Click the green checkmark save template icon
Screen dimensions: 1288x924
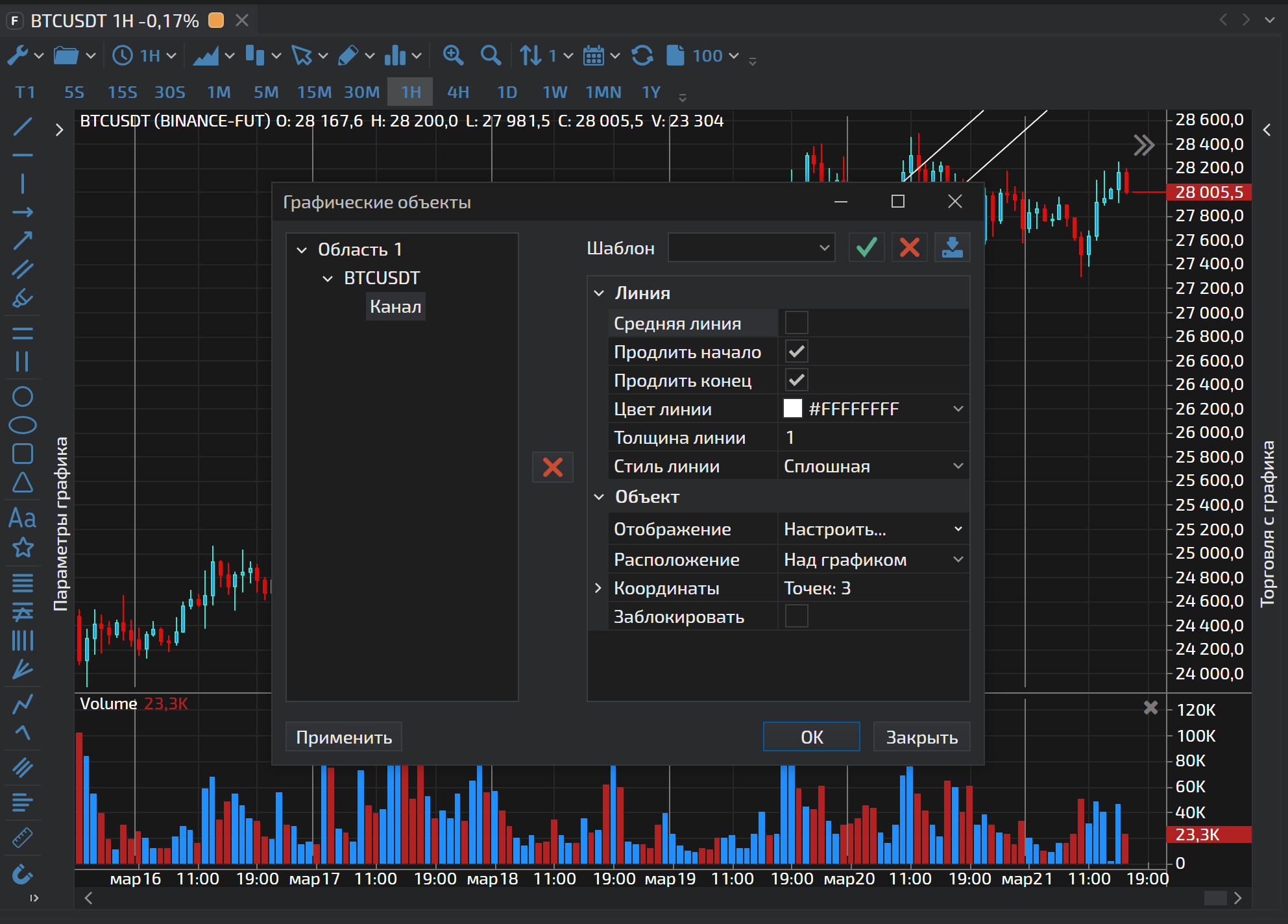[866, 247]
